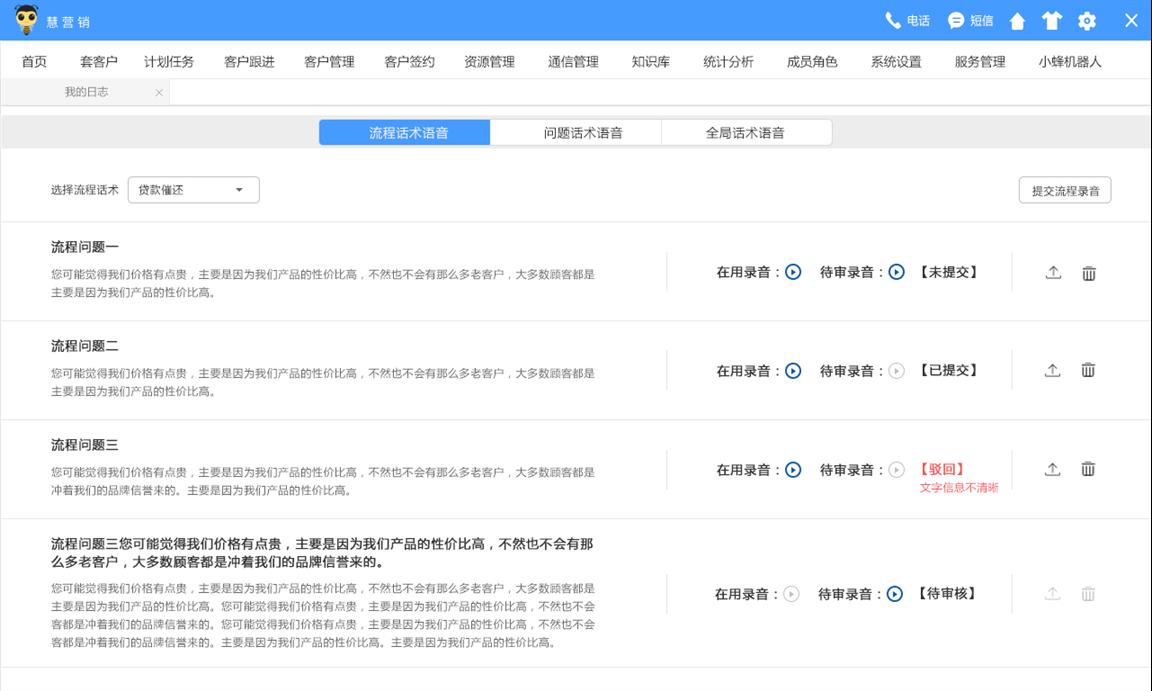
Task: Go to the home icon in header
Action: coord(1018,21)
